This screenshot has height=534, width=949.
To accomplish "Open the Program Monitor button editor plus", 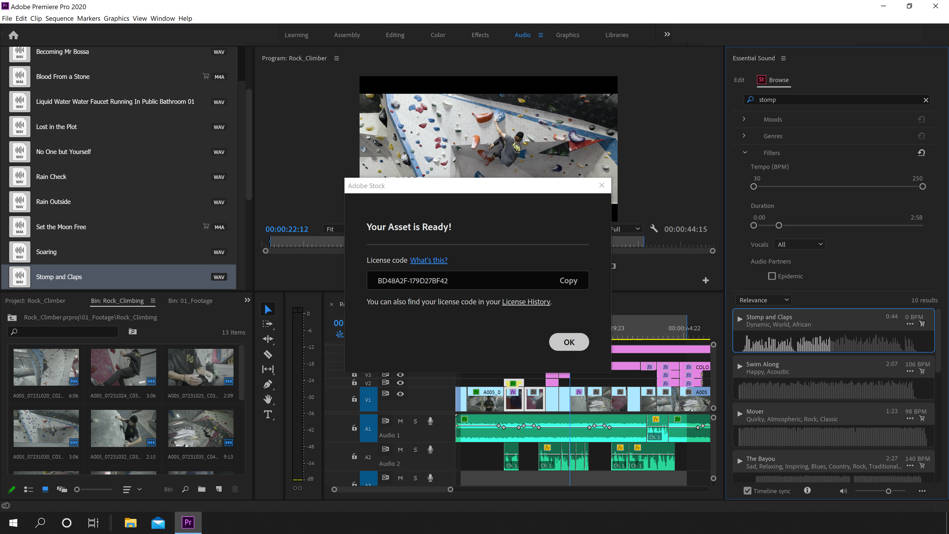I will 706,280.
